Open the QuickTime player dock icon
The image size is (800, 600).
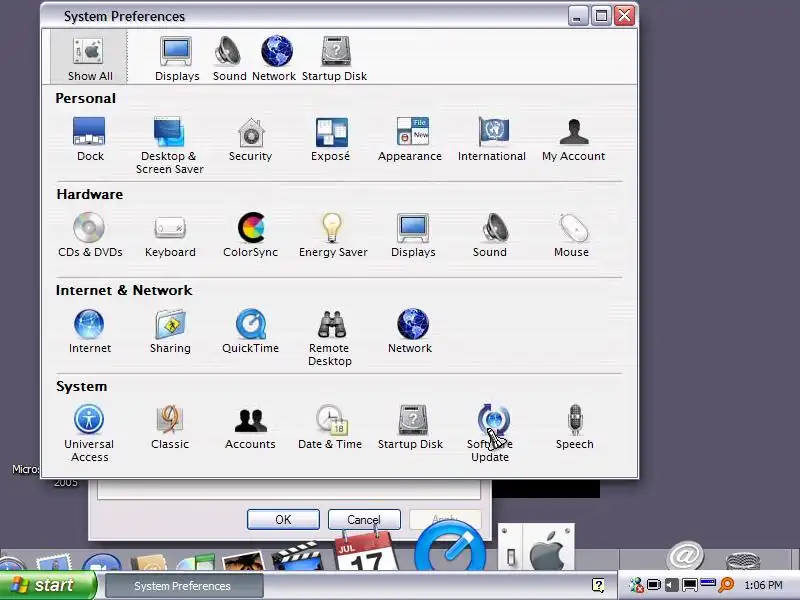(450, 547)
